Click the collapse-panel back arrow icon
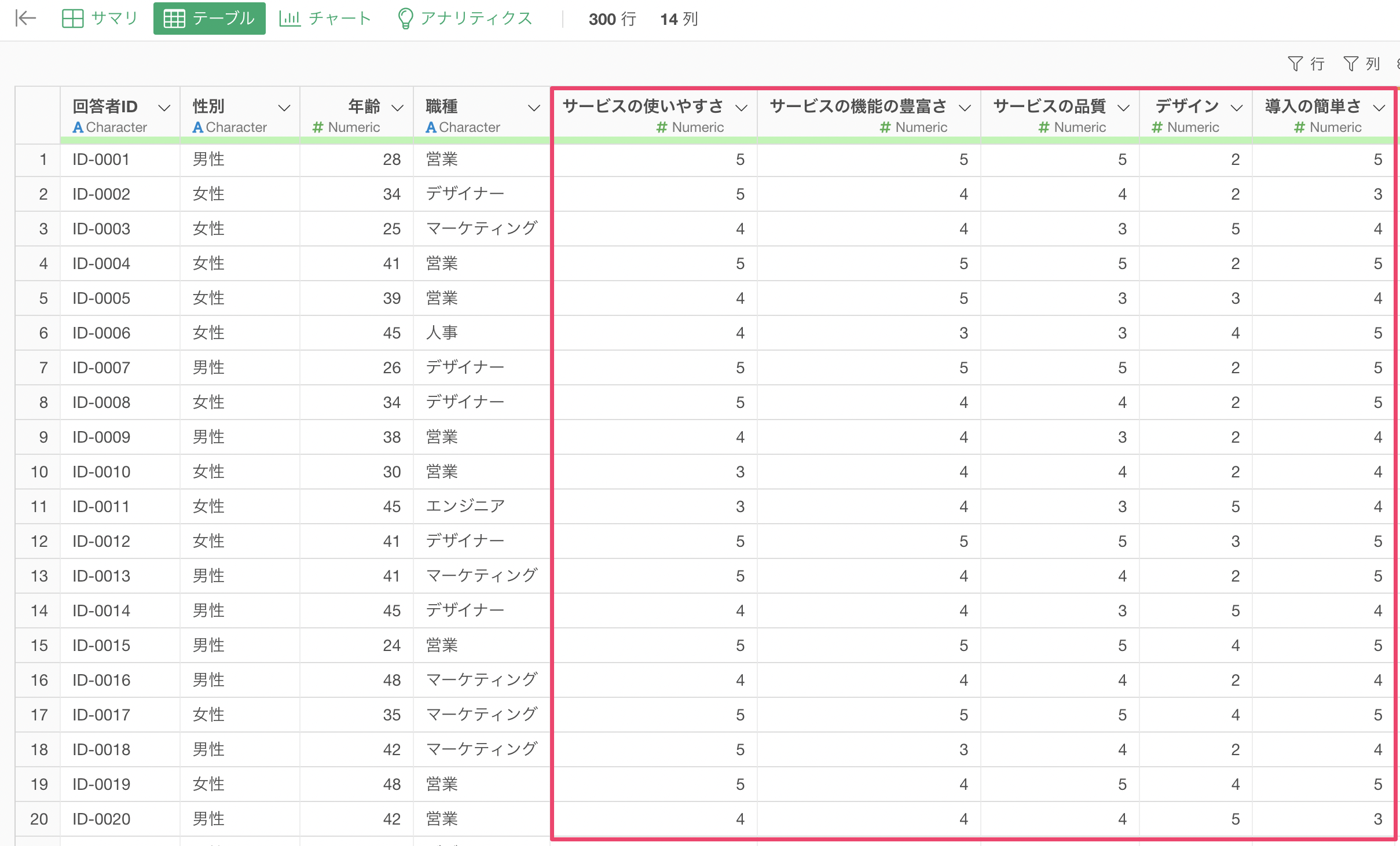Viewport: 1400px width, 846px height. [x=25, y=19]
